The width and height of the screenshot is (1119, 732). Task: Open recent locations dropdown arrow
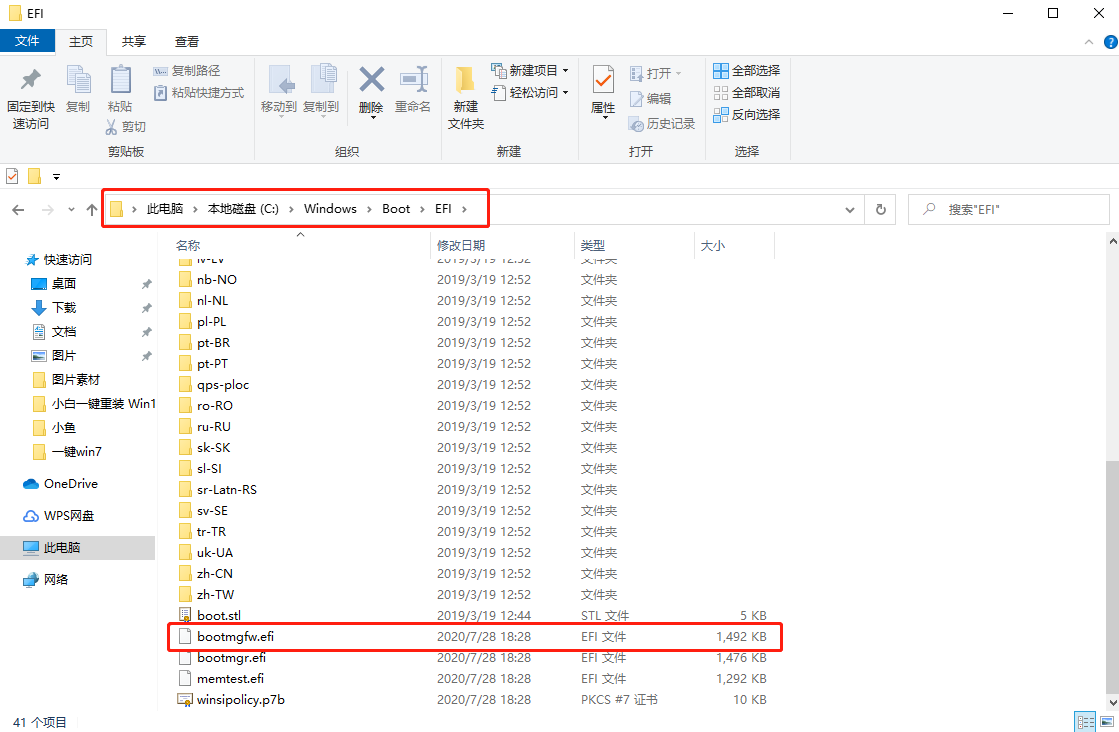71,210
